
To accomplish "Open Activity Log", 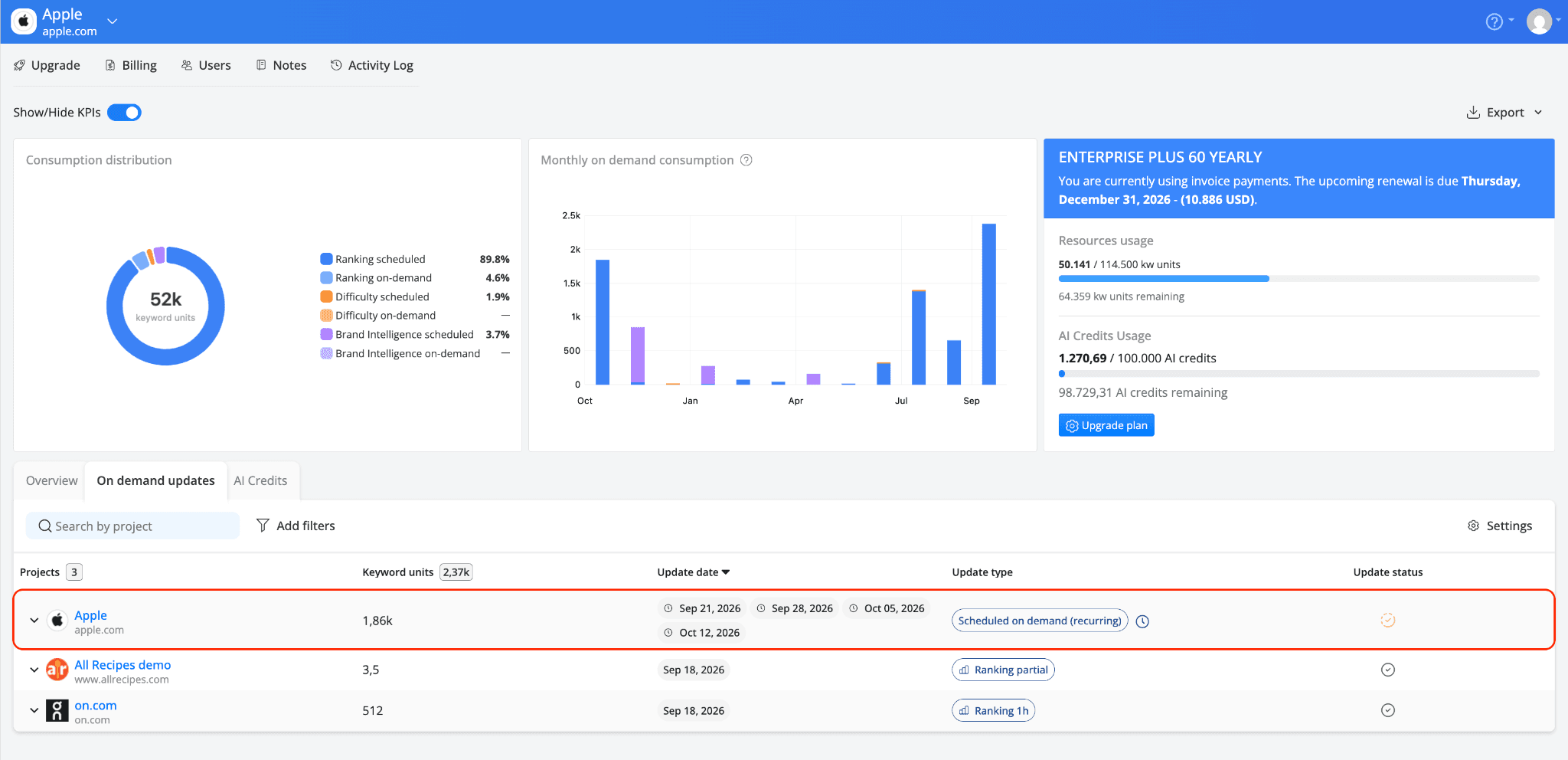I will click(x=372, y=65).
